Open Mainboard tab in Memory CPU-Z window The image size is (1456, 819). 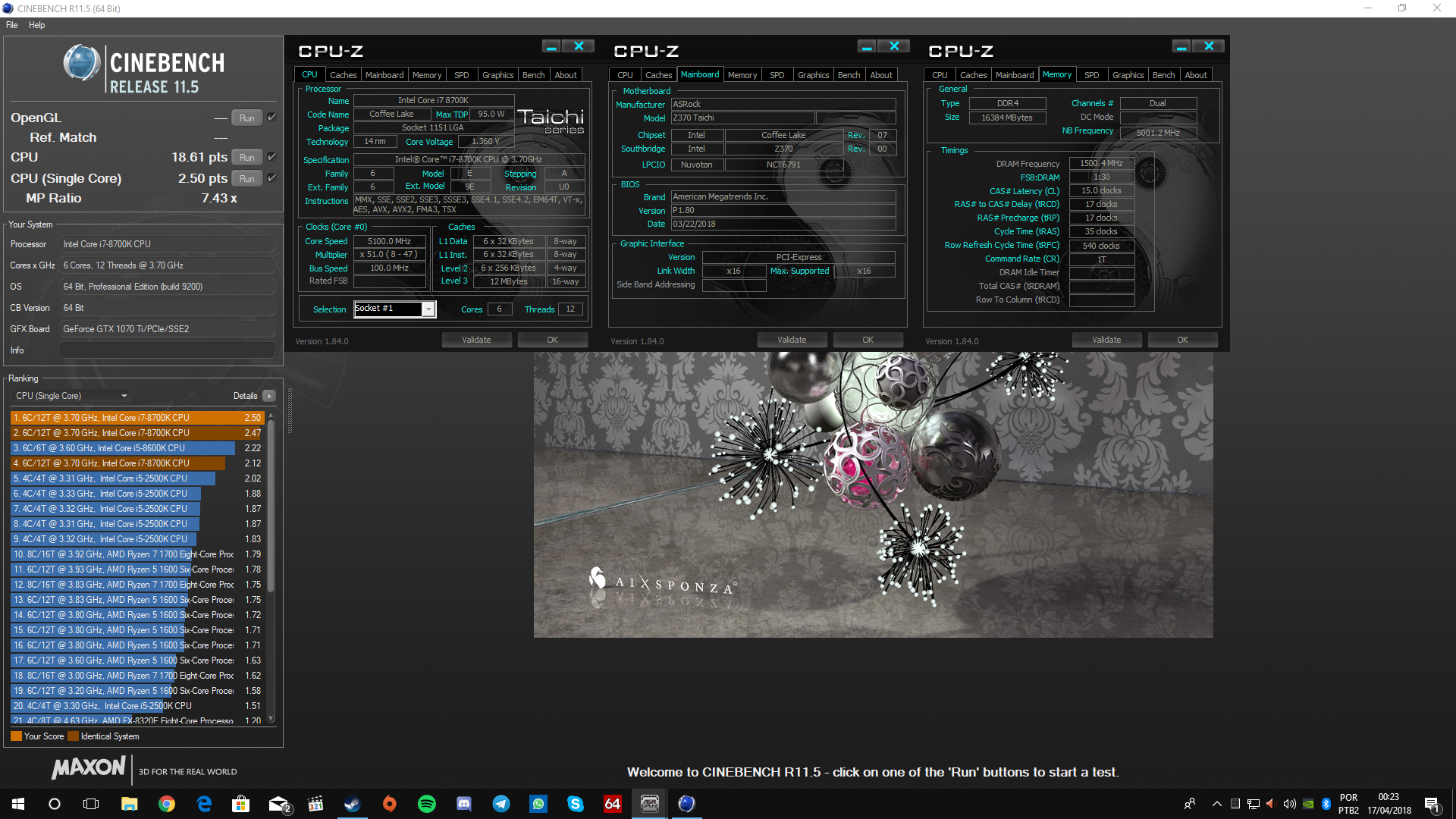(x=1014, y=75)
